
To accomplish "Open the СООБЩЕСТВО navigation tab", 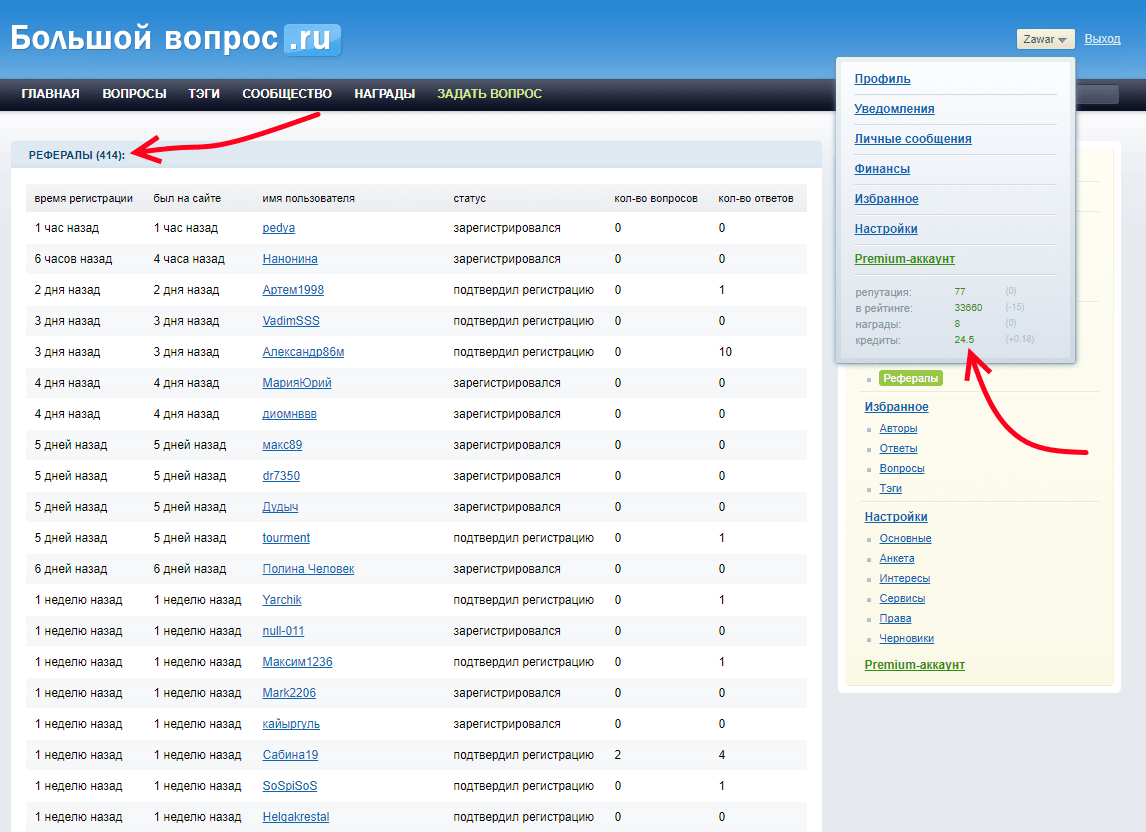I will pyautogui.click(x=287, y=94).
